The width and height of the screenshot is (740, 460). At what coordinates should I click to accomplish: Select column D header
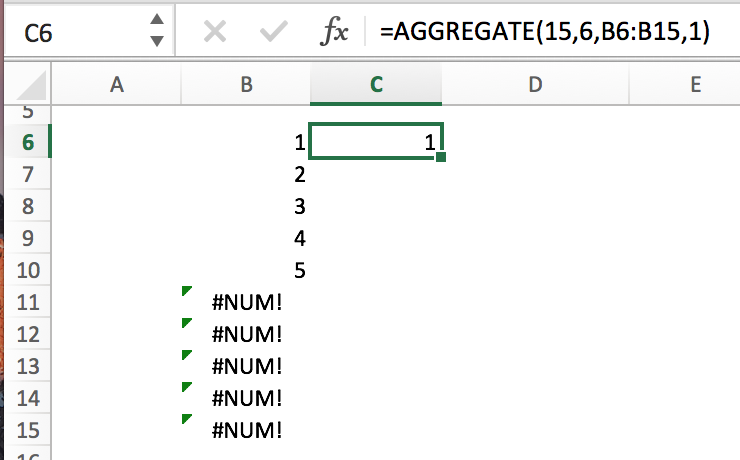534,86
